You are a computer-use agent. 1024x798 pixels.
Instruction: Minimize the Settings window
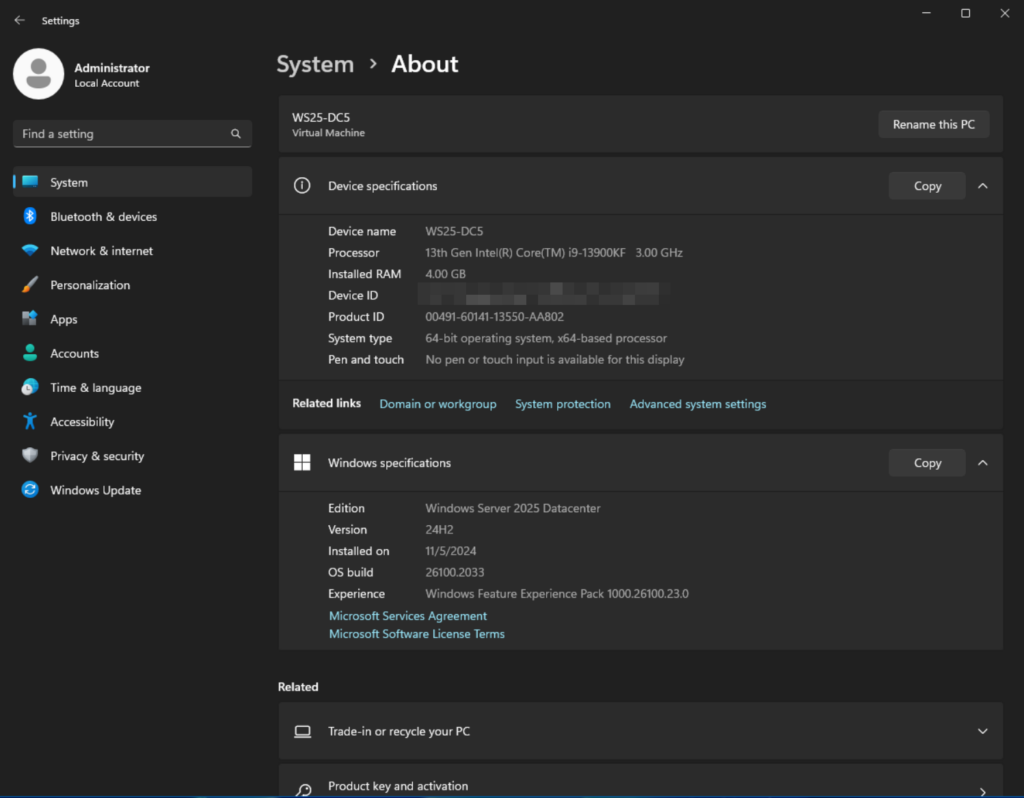(x=926, y=13)
